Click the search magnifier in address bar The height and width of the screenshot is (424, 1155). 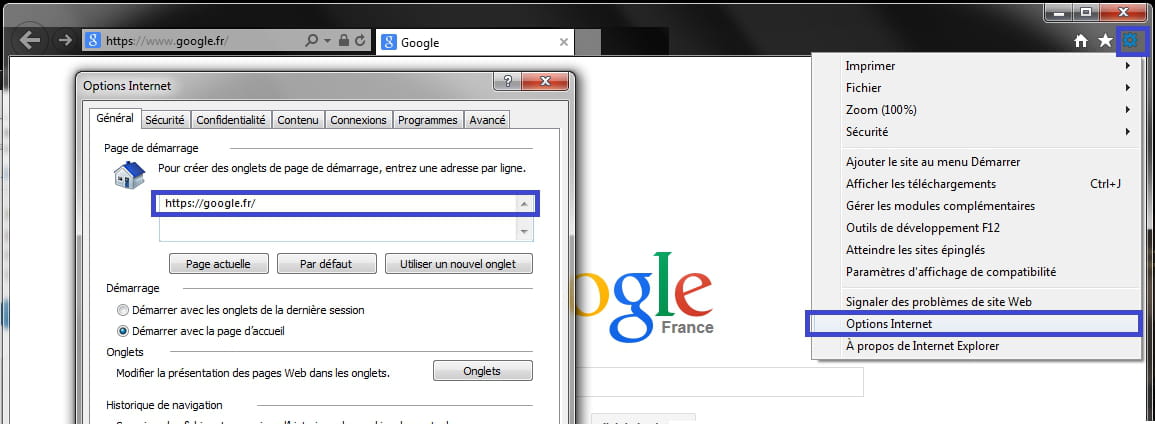(x=312, y=40)
